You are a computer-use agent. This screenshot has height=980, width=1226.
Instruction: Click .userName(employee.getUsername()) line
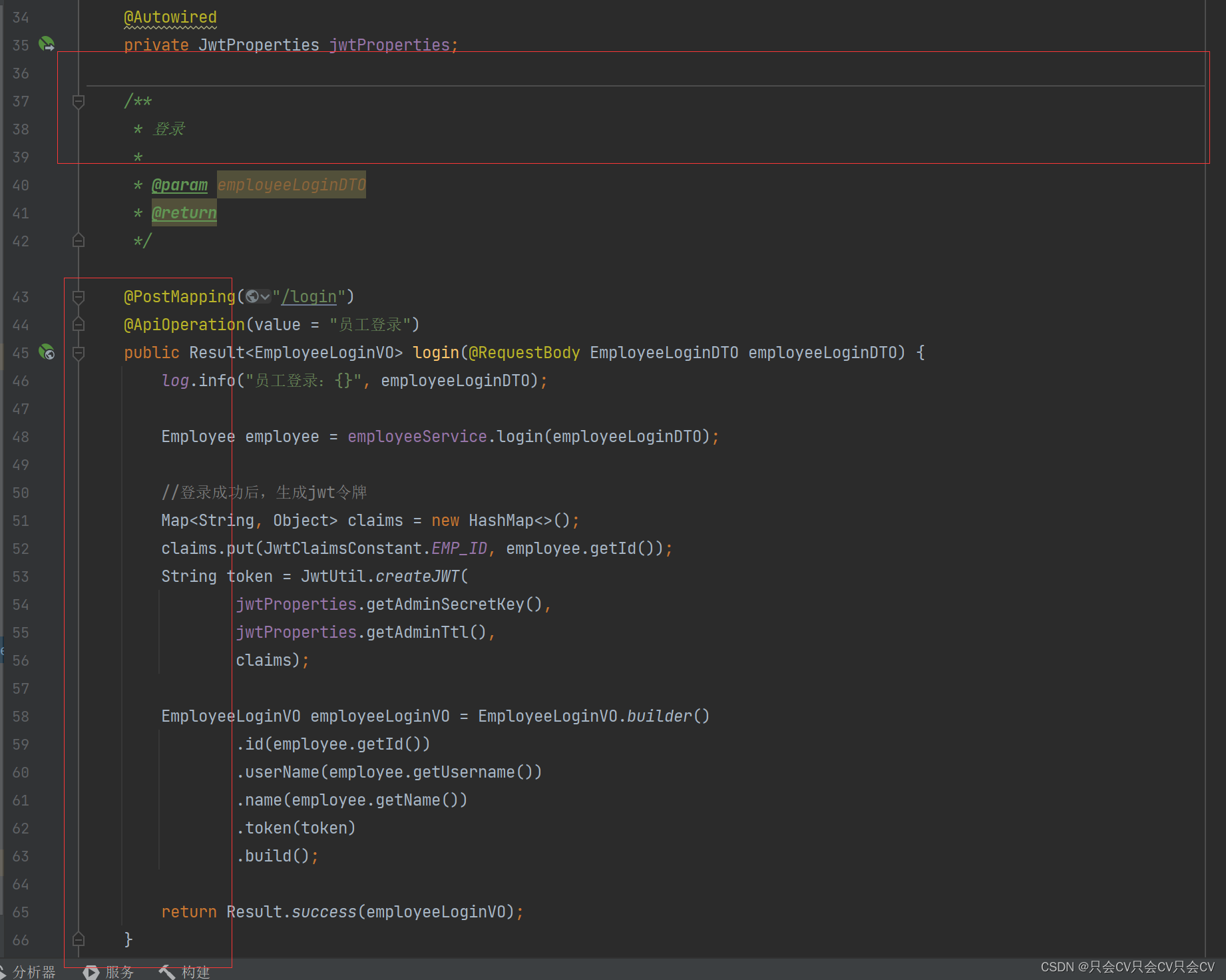pyautogui.click(x=389, y=772)
